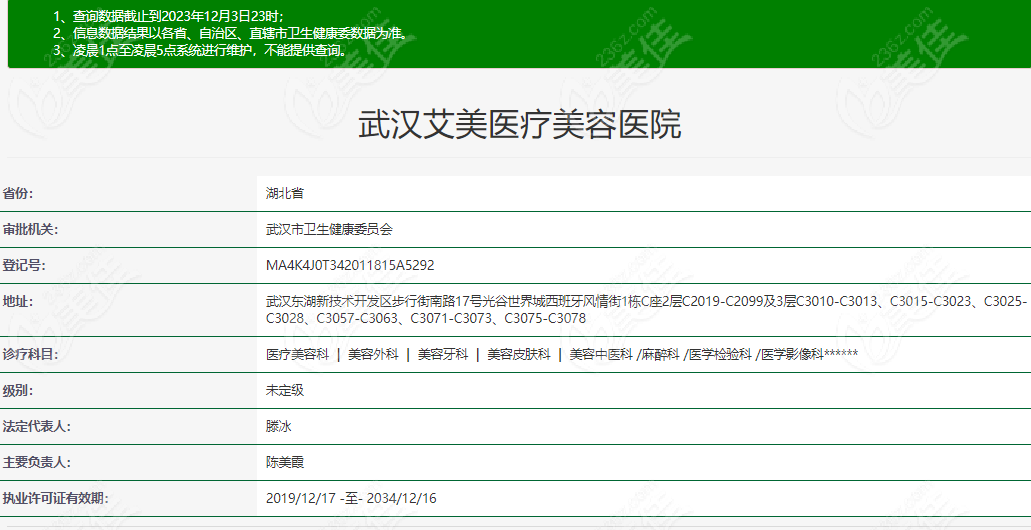Click notice line 查询数据截止到2023年12月3日23时
1031x530 pixels.
(170, 16)
